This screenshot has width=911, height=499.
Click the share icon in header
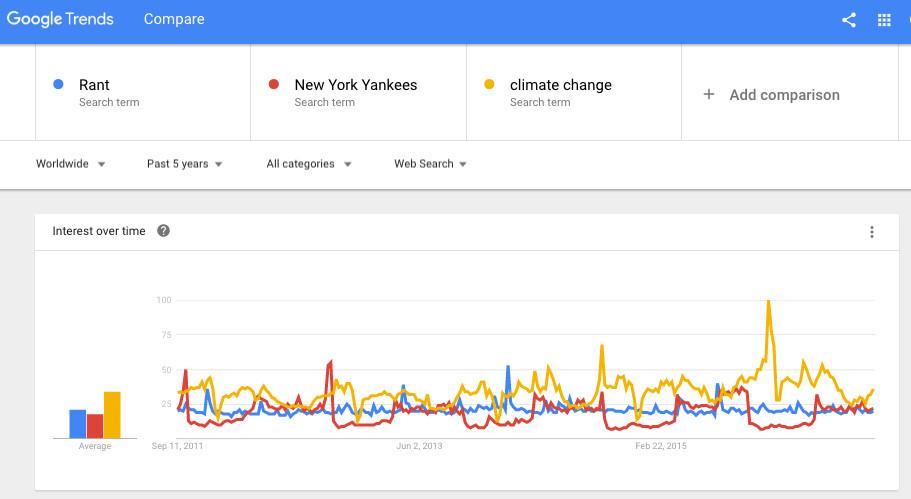coord(849,19)
